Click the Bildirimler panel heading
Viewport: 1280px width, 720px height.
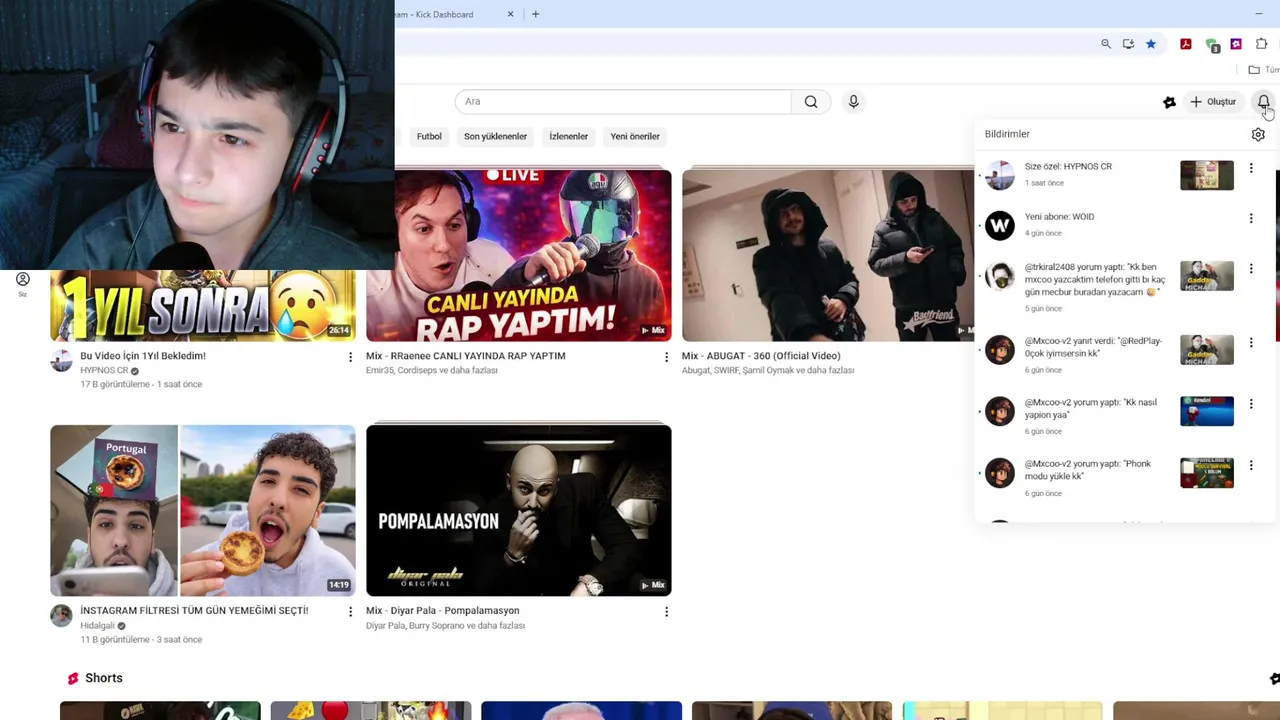[1007, 134]
